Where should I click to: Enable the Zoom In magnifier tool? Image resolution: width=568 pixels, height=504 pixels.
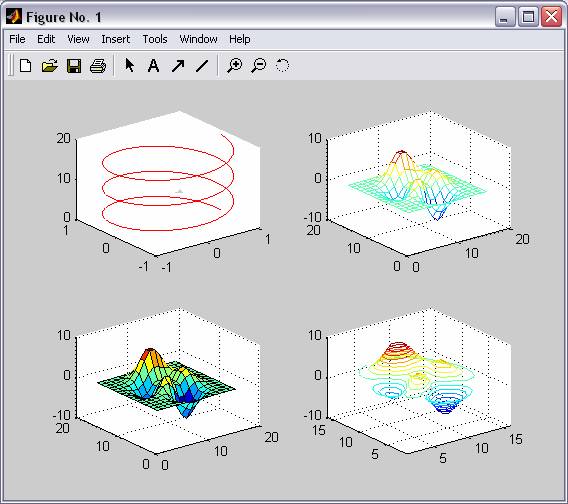(234, 66)
